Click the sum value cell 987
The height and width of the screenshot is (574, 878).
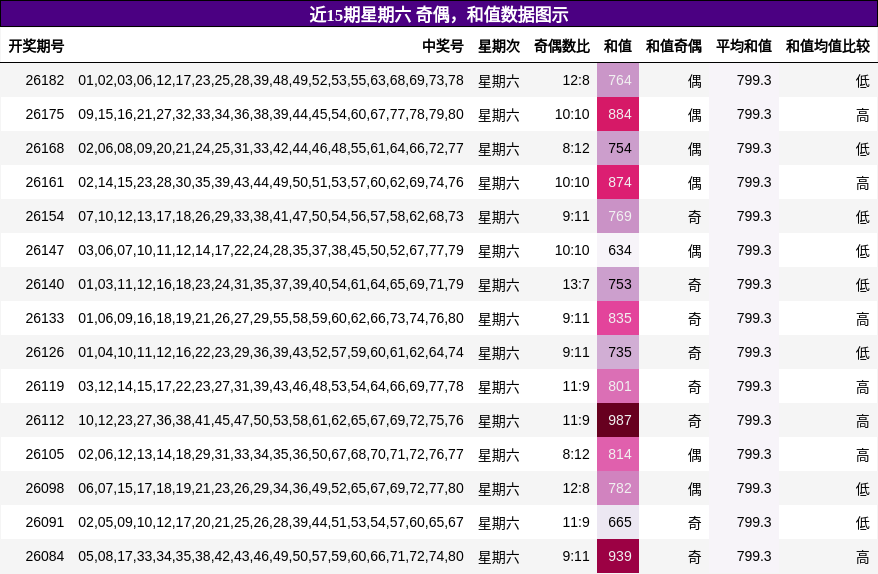coord(618,420)
